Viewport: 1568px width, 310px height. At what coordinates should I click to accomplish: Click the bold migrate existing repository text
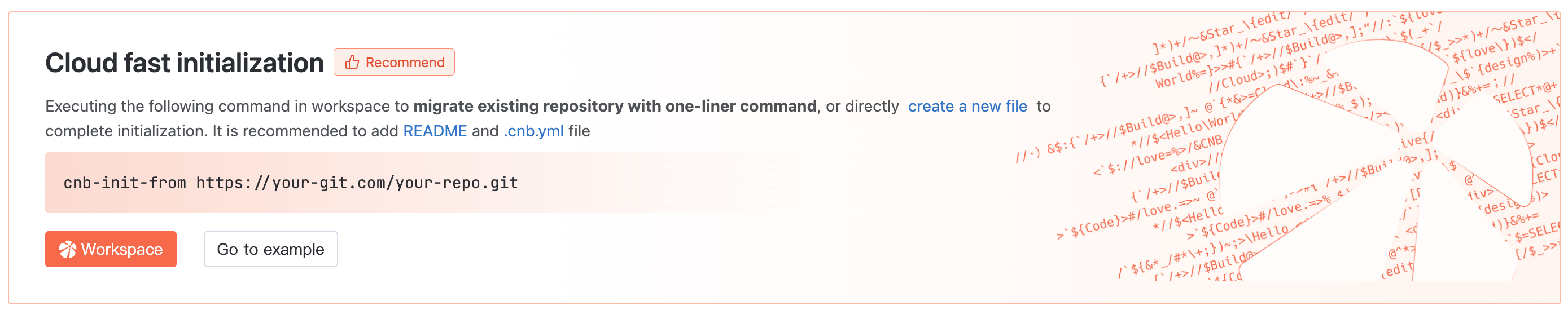click(615, 107)
